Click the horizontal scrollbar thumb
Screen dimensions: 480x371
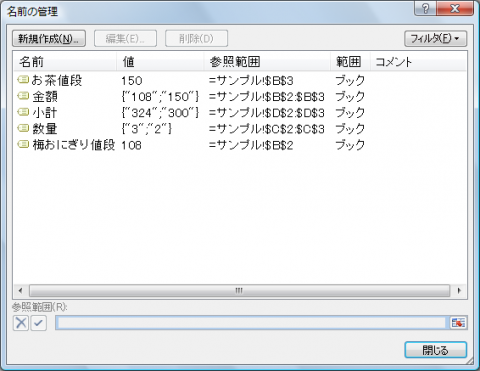click(239, 291)
